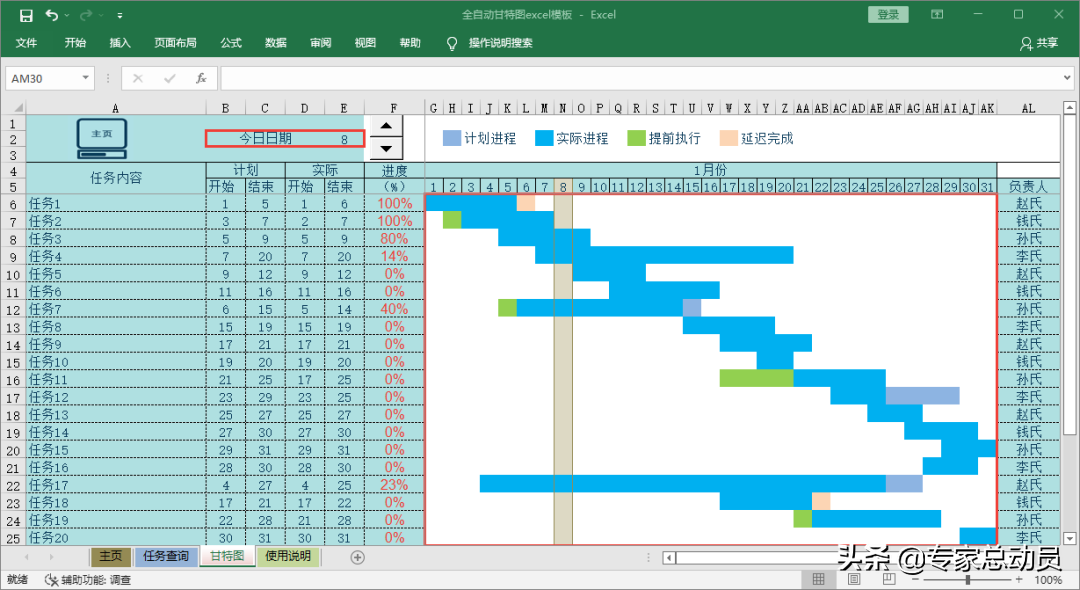The height and width of the screenshot is (590, 1080).
Task: Click the 实际进程 legend color swatch
Action: [x=544, y=138]
